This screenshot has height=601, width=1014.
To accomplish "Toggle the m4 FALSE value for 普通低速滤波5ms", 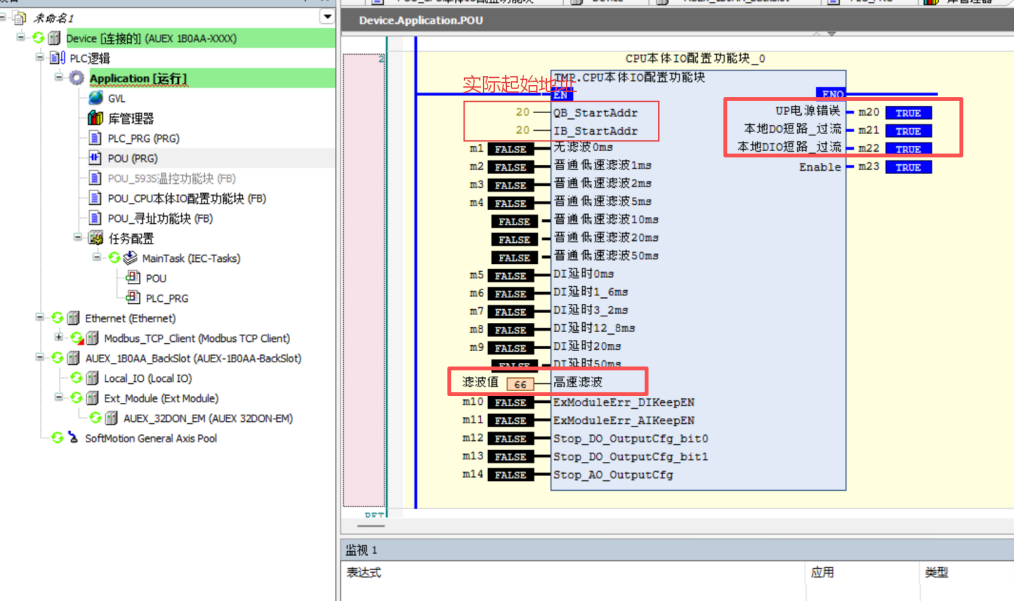I will 511,204.
